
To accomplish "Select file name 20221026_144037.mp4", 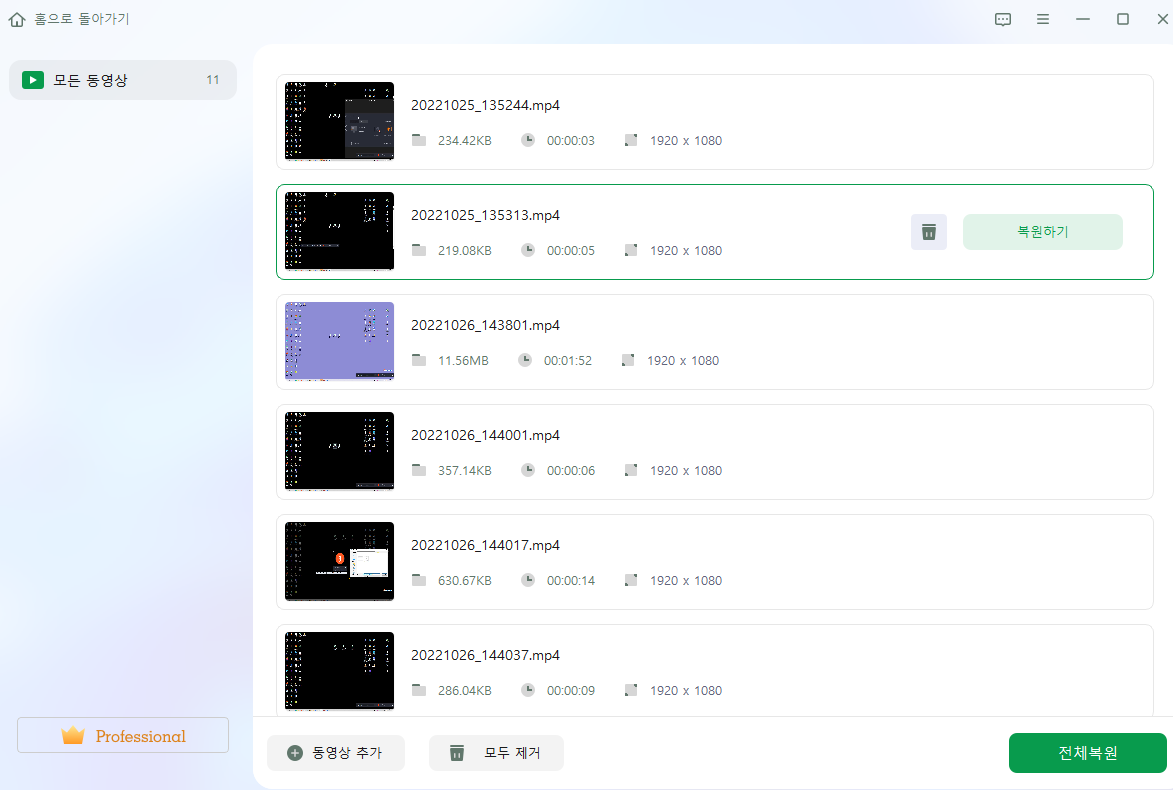I will point(486,655).
